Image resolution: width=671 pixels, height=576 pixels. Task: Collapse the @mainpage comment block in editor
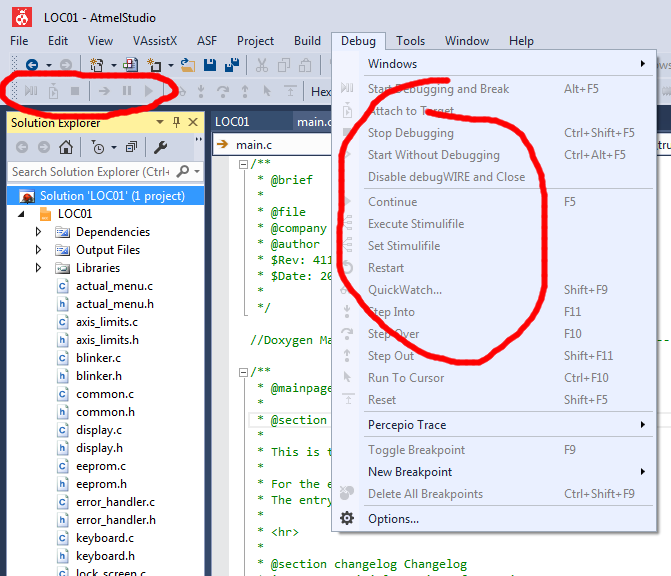(x=243, y=372)
